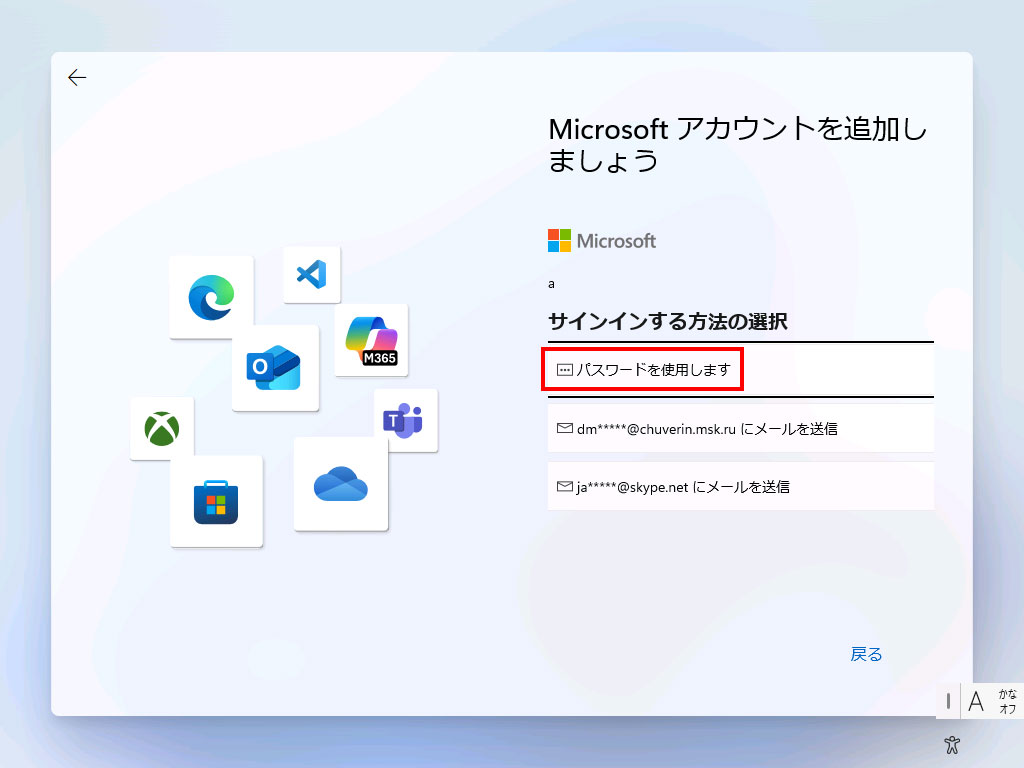This screenshot has width=1024, height=768.
Task: Click the 戻る link
Action: [x=866, y=654]
